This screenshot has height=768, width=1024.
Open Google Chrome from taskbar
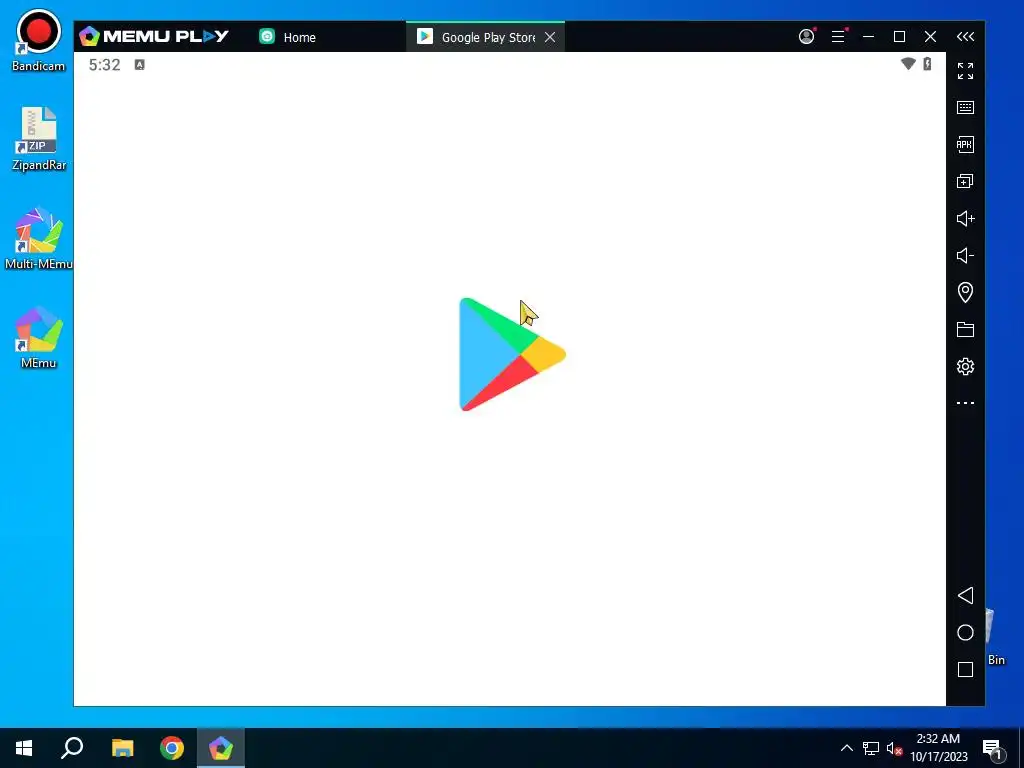click(x=172, y=748)
